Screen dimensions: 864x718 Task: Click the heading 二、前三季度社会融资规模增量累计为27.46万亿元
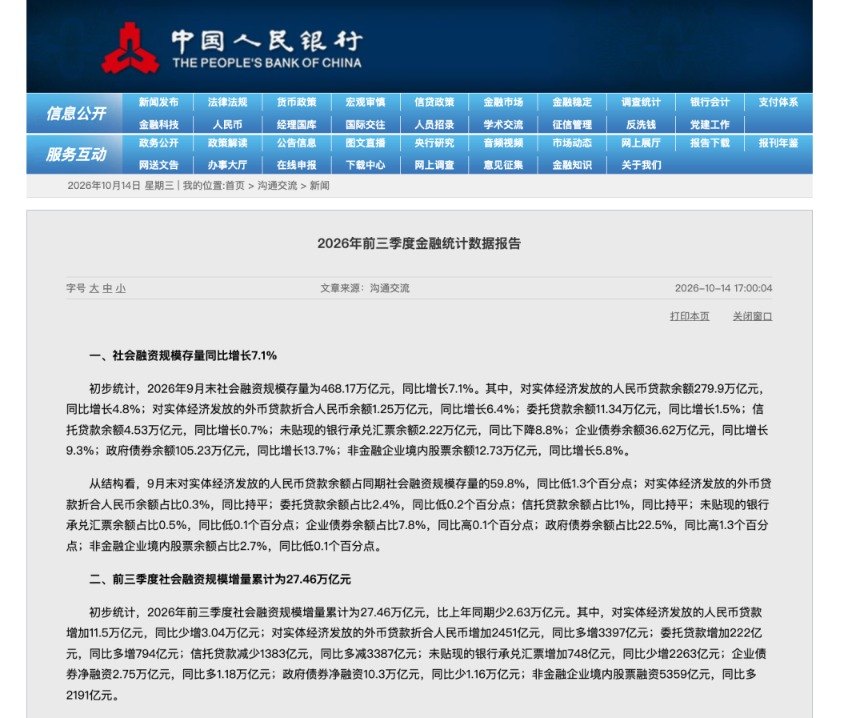[x=220, y=579]
